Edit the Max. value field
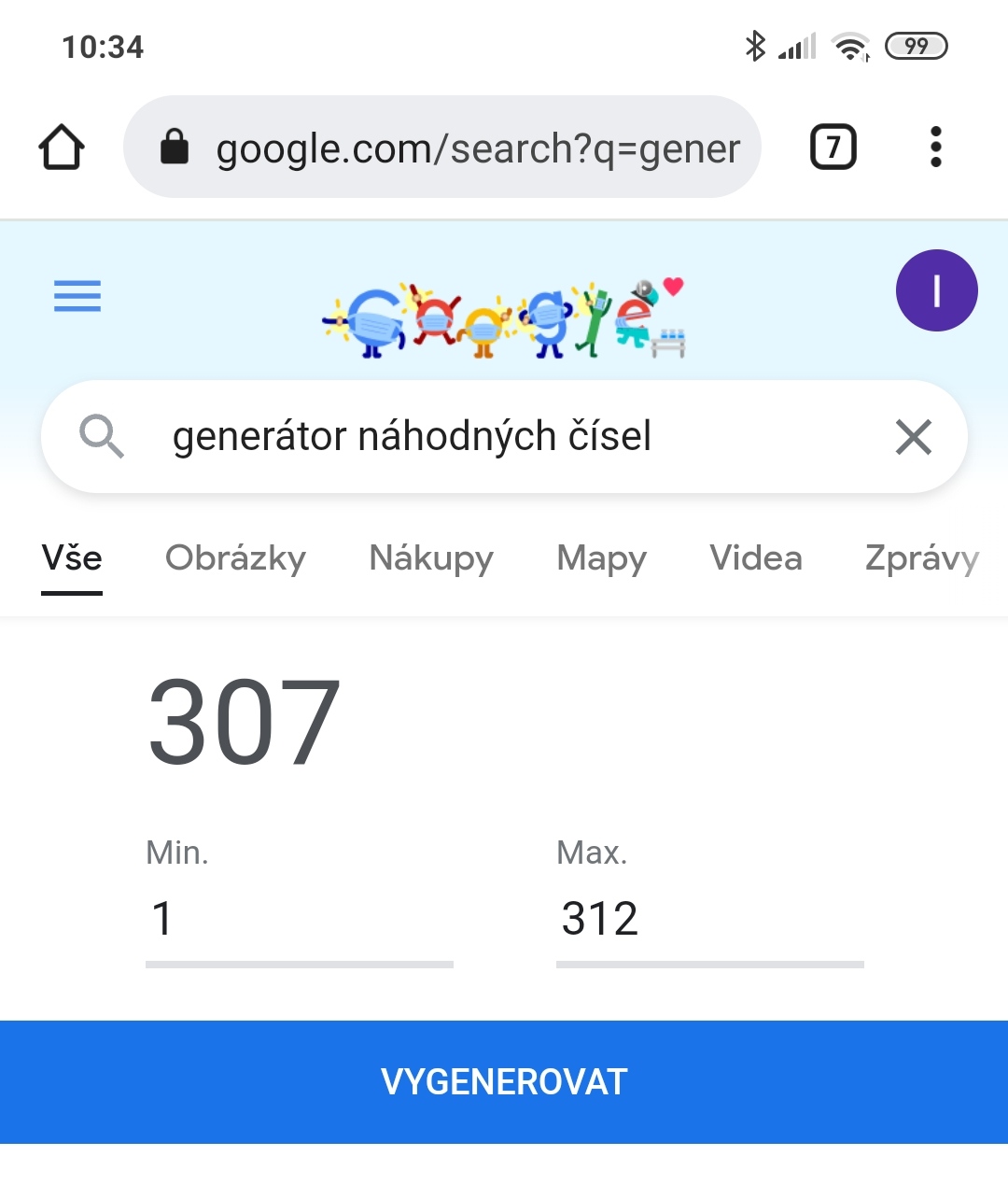The image size is (1008, 1184). 709,918
